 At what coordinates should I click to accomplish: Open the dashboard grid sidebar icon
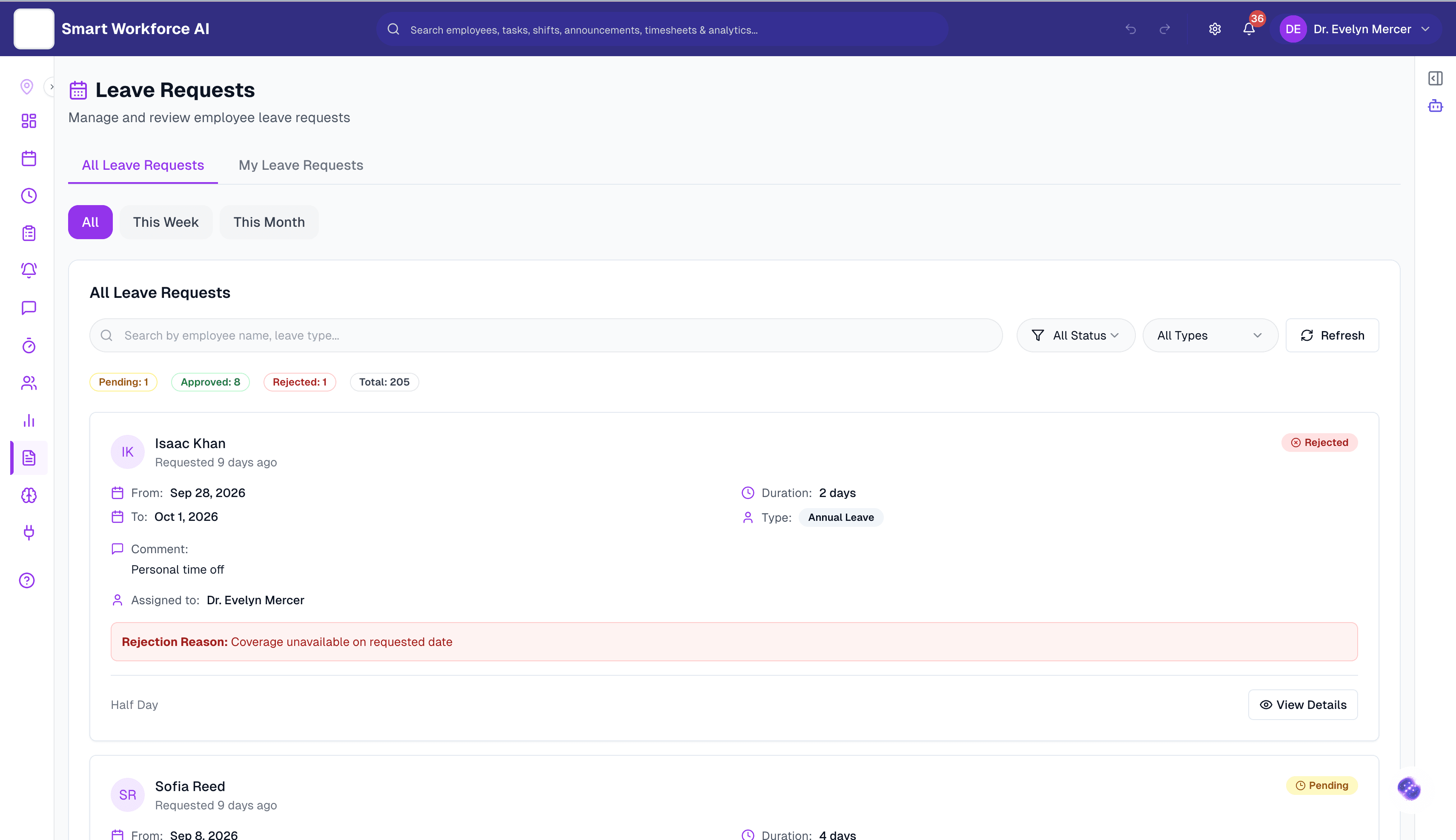(29, 120)
